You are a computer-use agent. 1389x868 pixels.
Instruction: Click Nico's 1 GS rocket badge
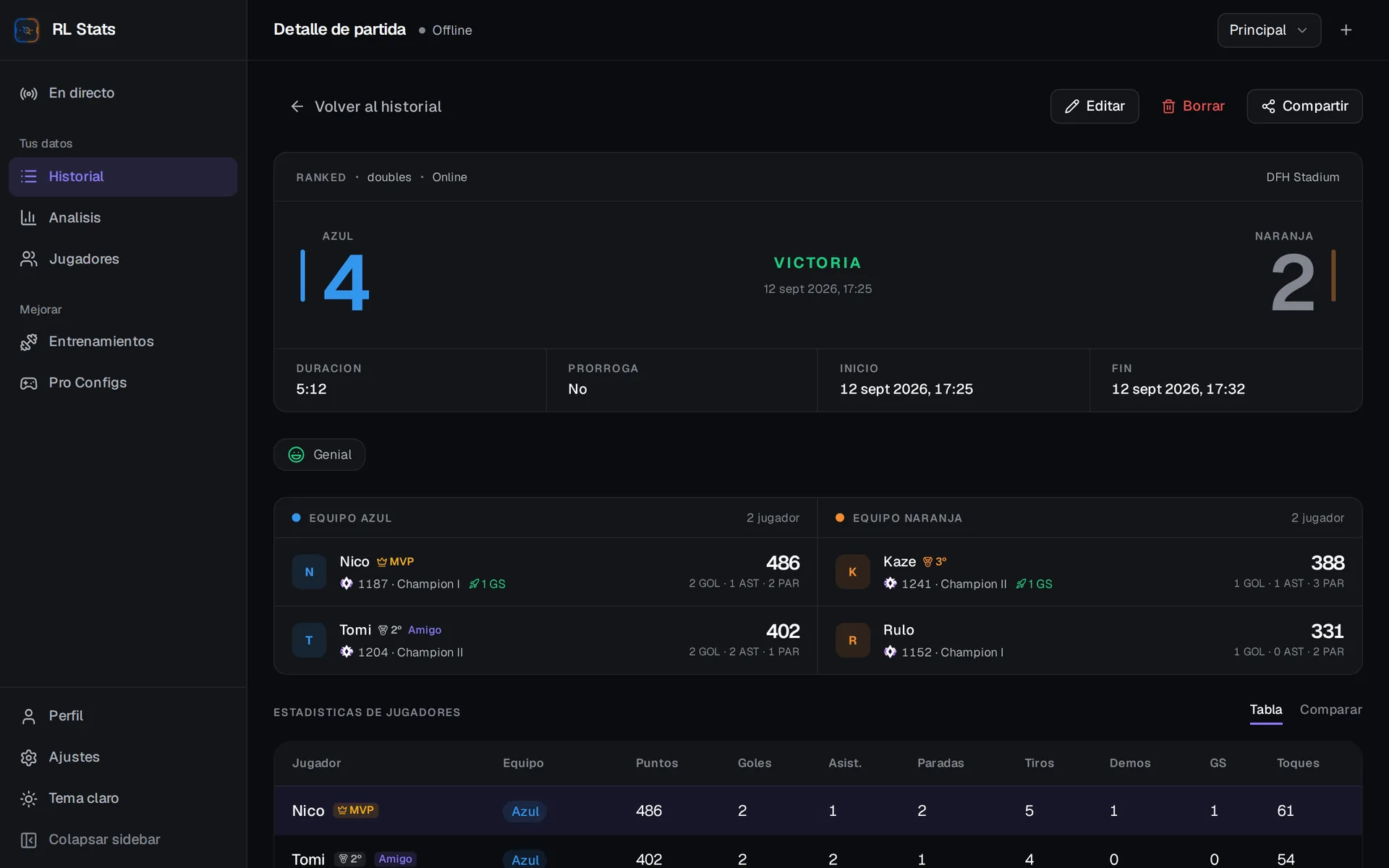[x=487, y=584]
